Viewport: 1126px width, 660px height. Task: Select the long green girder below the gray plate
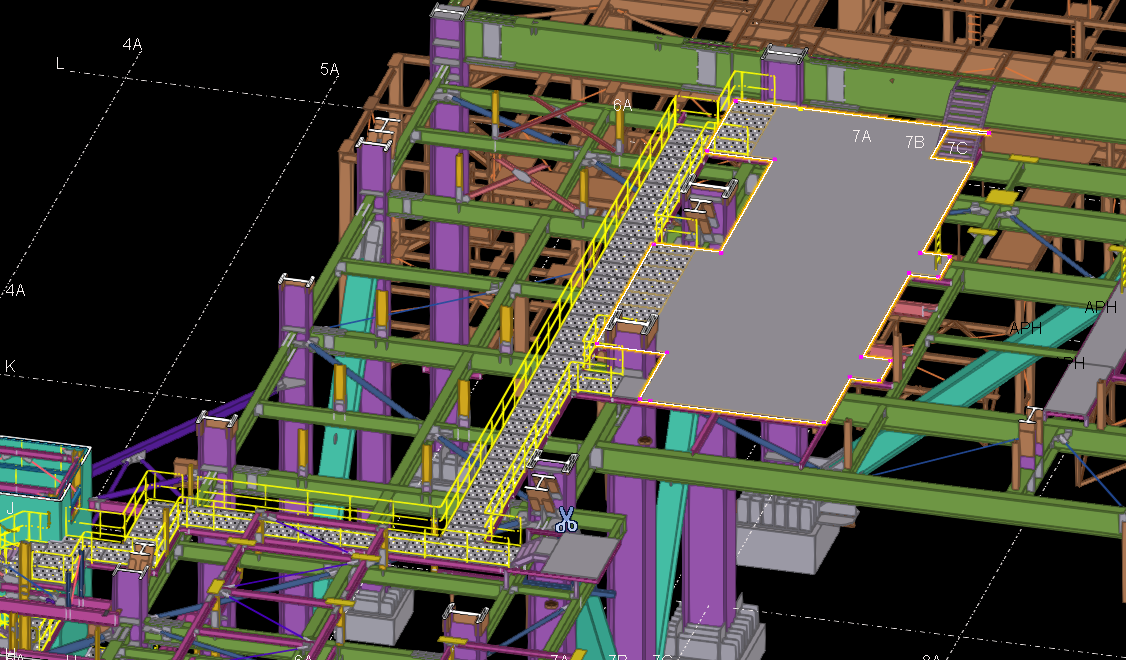coord(850,488)
